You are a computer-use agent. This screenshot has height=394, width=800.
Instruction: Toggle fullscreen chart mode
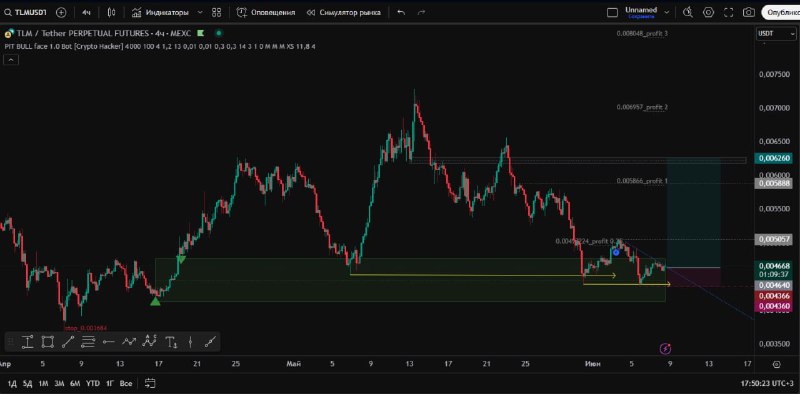(729, 12)
